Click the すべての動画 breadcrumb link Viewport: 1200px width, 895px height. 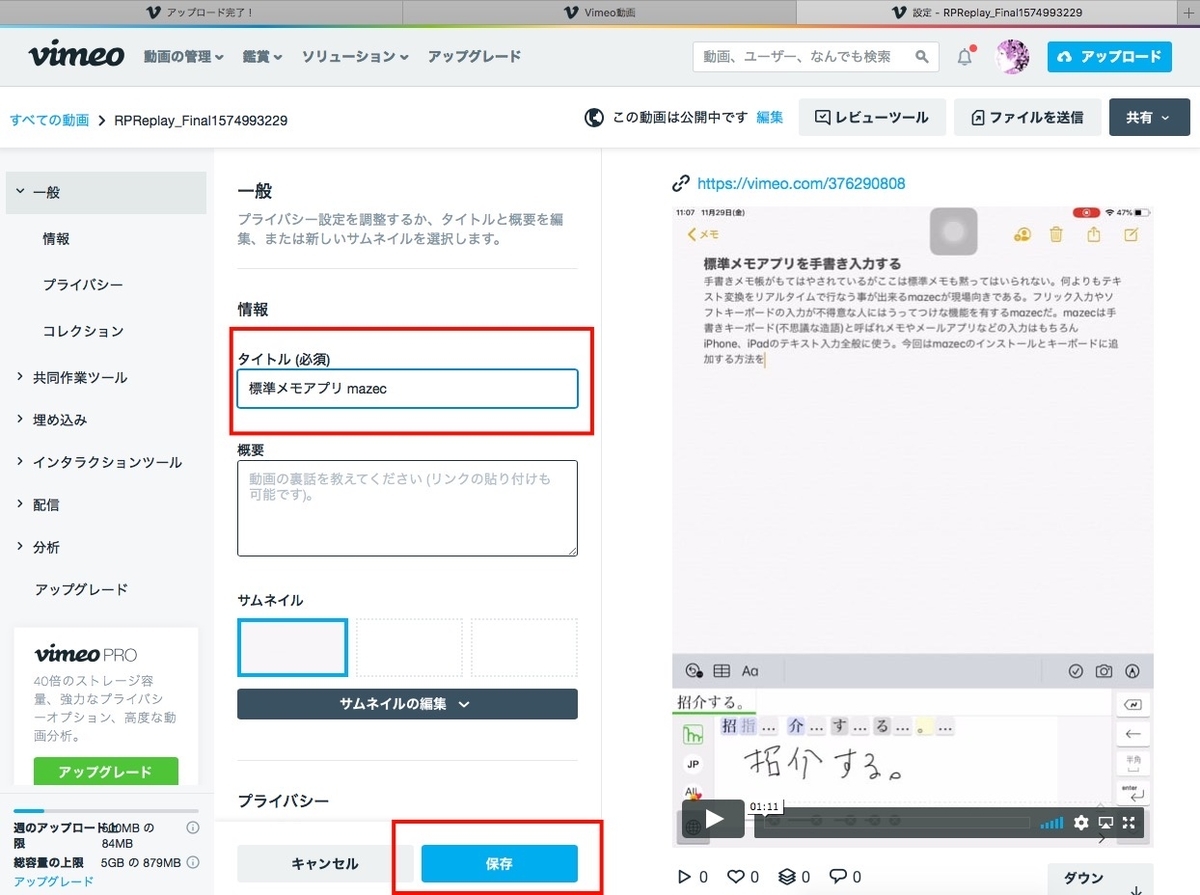click(x=50, y=120)
